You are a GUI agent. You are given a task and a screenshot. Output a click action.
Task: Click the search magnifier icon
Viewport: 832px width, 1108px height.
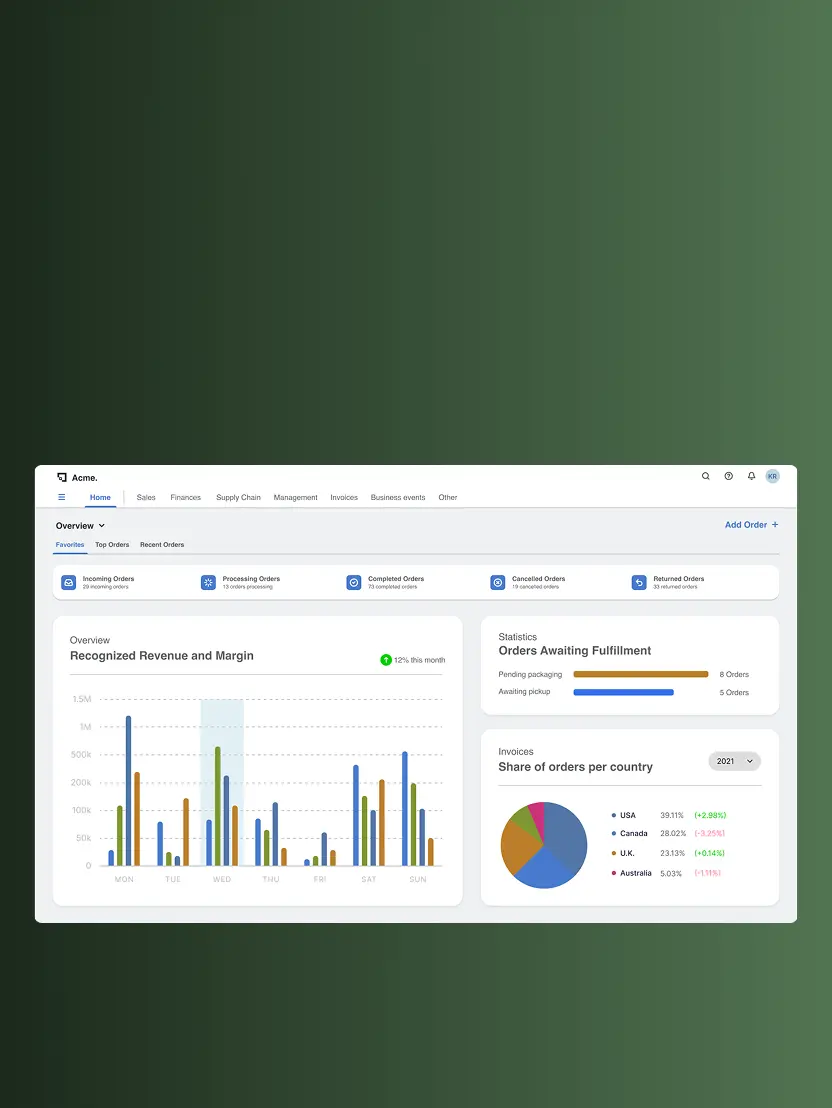pos(705,476)
